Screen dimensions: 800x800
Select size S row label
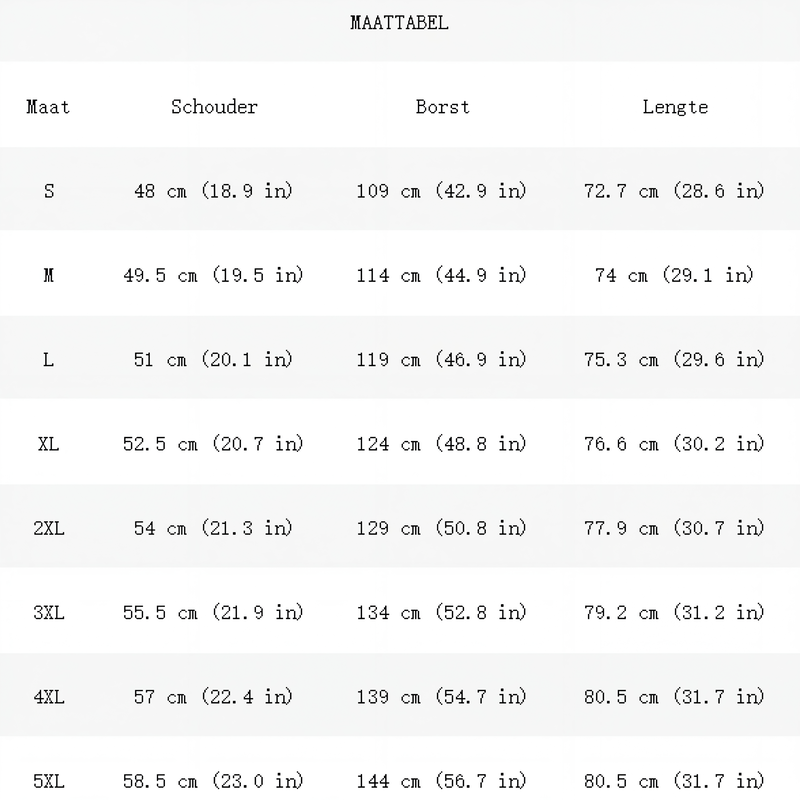click(x=49, y=191)
